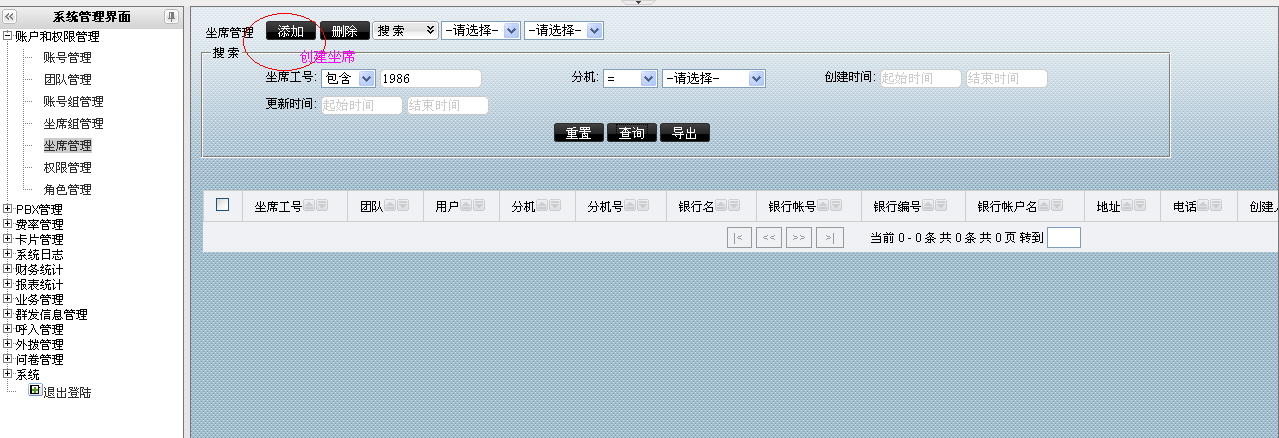
Task: Toggle the select-all checkbox in table header
Action: [223, 205]
